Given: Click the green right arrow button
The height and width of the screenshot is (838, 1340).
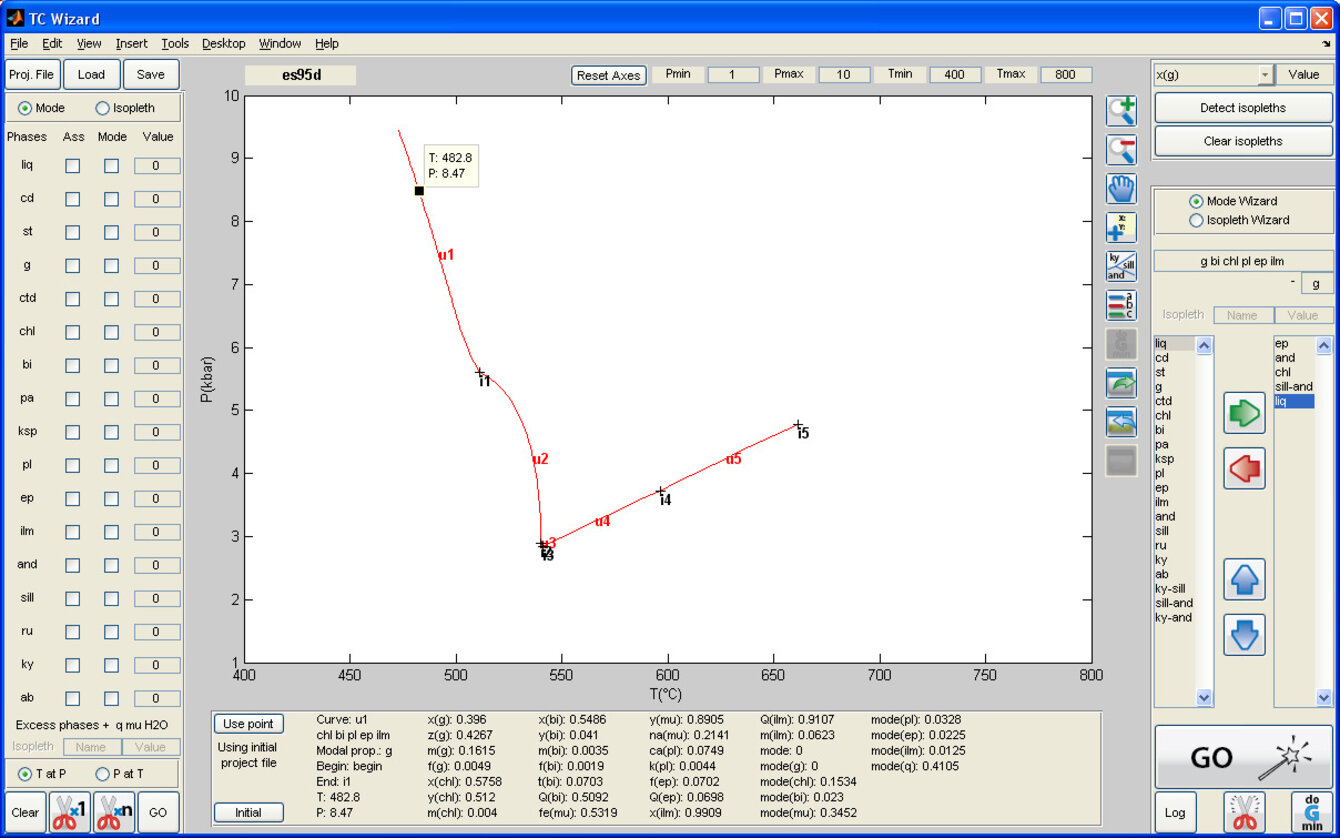Looking at the screenshot, I should pyautogui.click(x=1244, y=413).
